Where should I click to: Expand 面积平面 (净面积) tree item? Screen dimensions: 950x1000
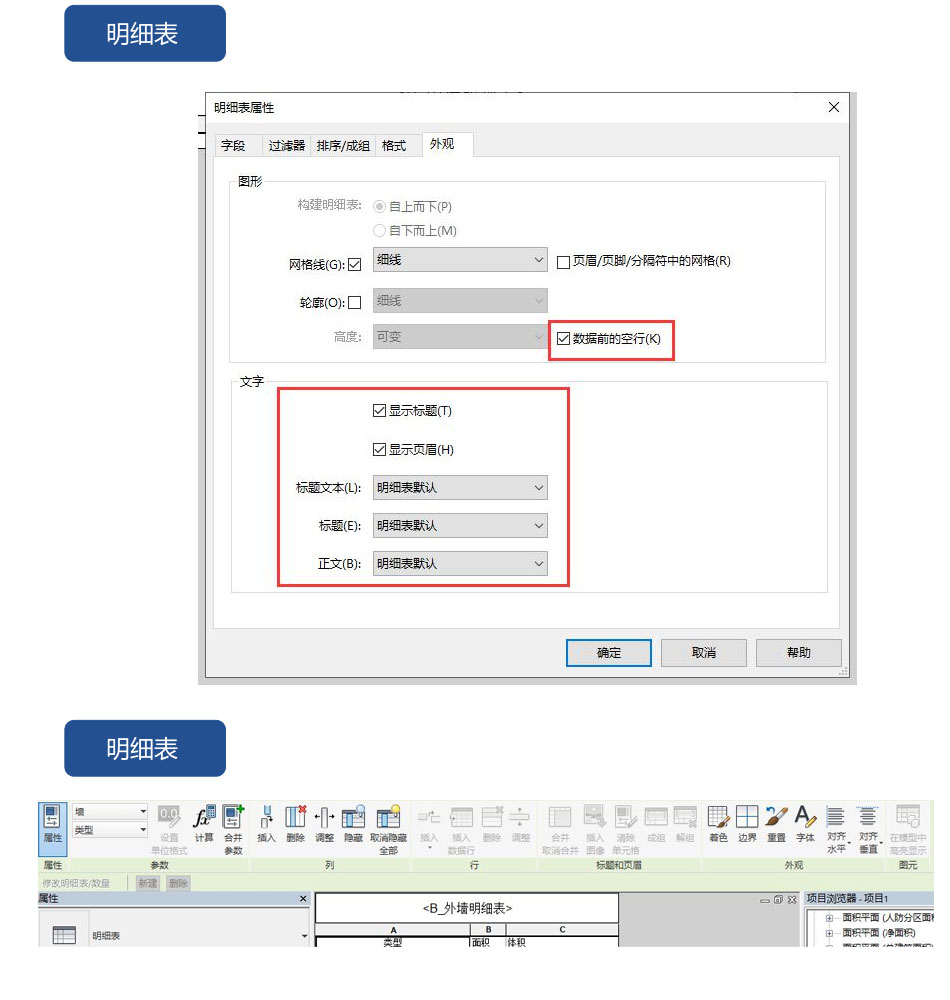tap(829, 933)
